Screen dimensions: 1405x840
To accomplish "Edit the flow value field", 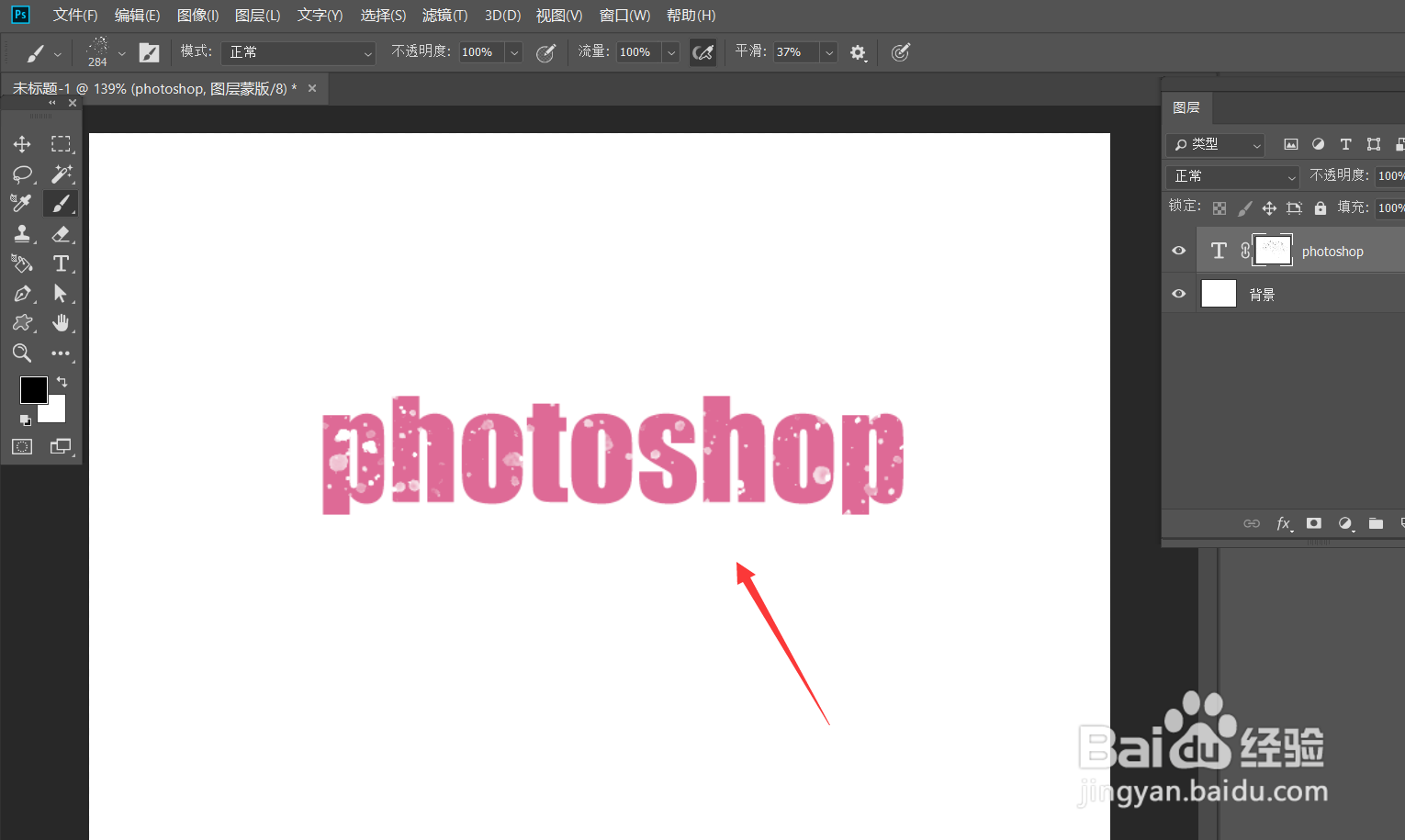I will 639,52.
